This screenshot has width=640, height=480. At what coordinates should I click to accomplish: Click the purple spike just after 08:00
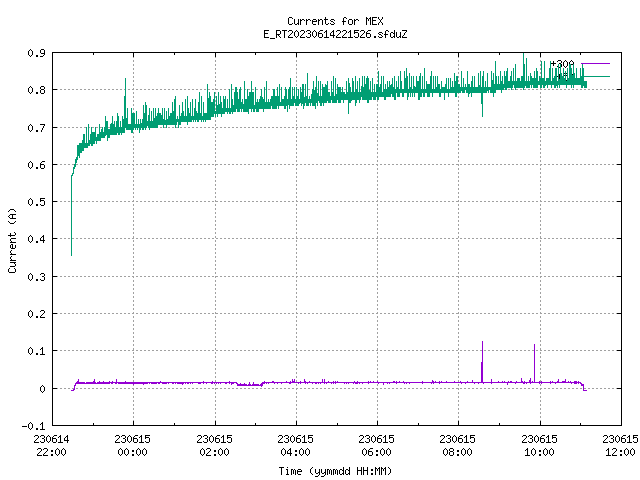[482, 362]
